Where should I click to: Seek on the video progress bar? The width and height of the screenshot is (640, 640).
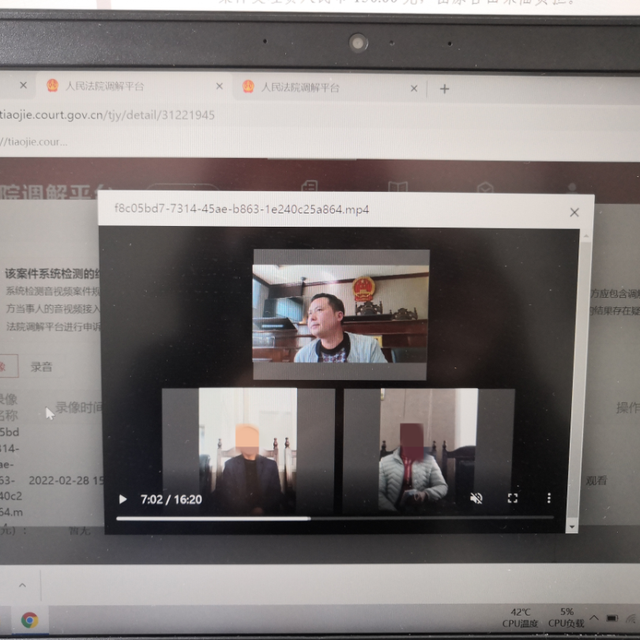(335, 518)
